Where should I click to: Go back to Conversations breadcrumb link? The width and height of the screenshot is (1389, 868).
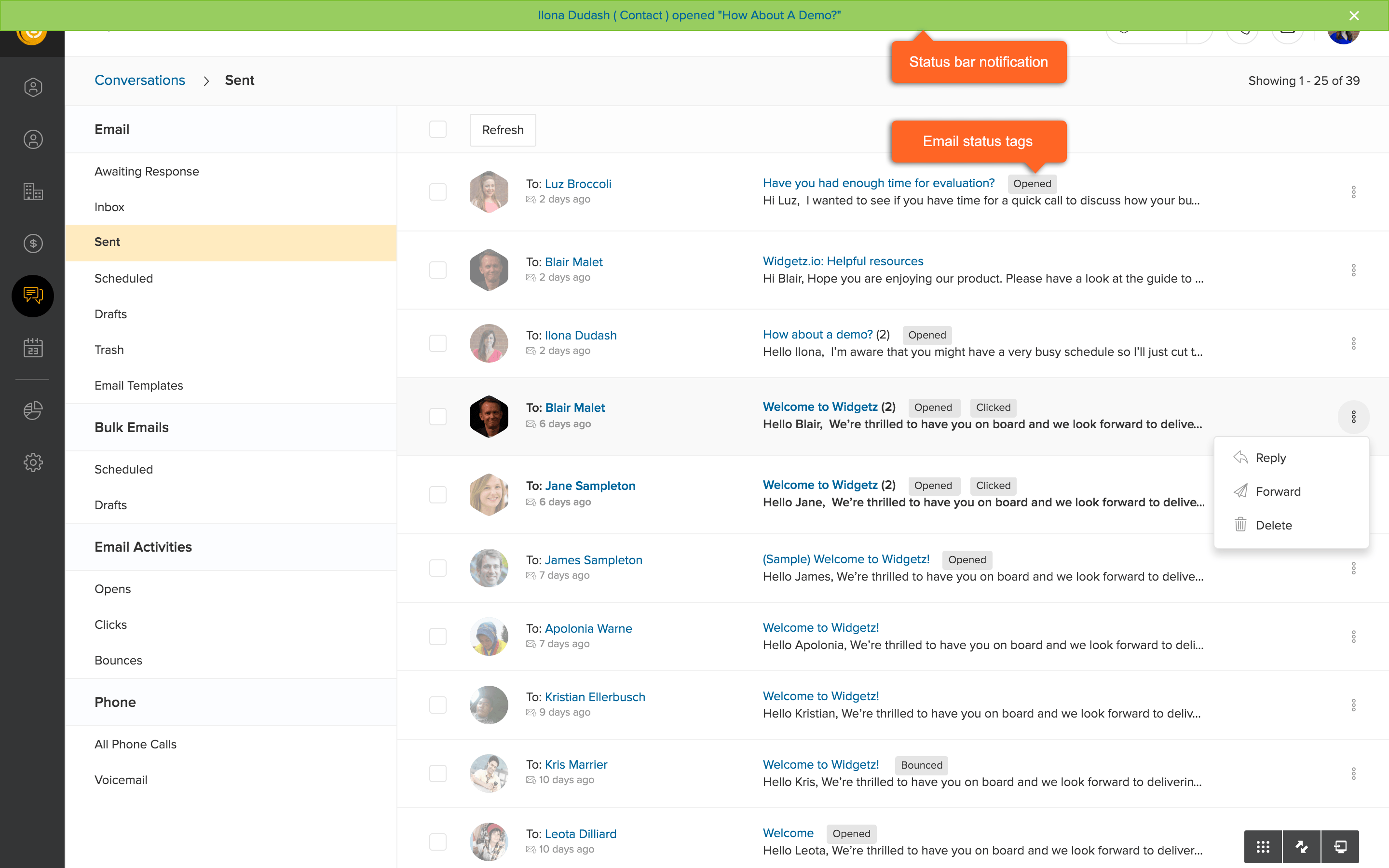point(140,81)
